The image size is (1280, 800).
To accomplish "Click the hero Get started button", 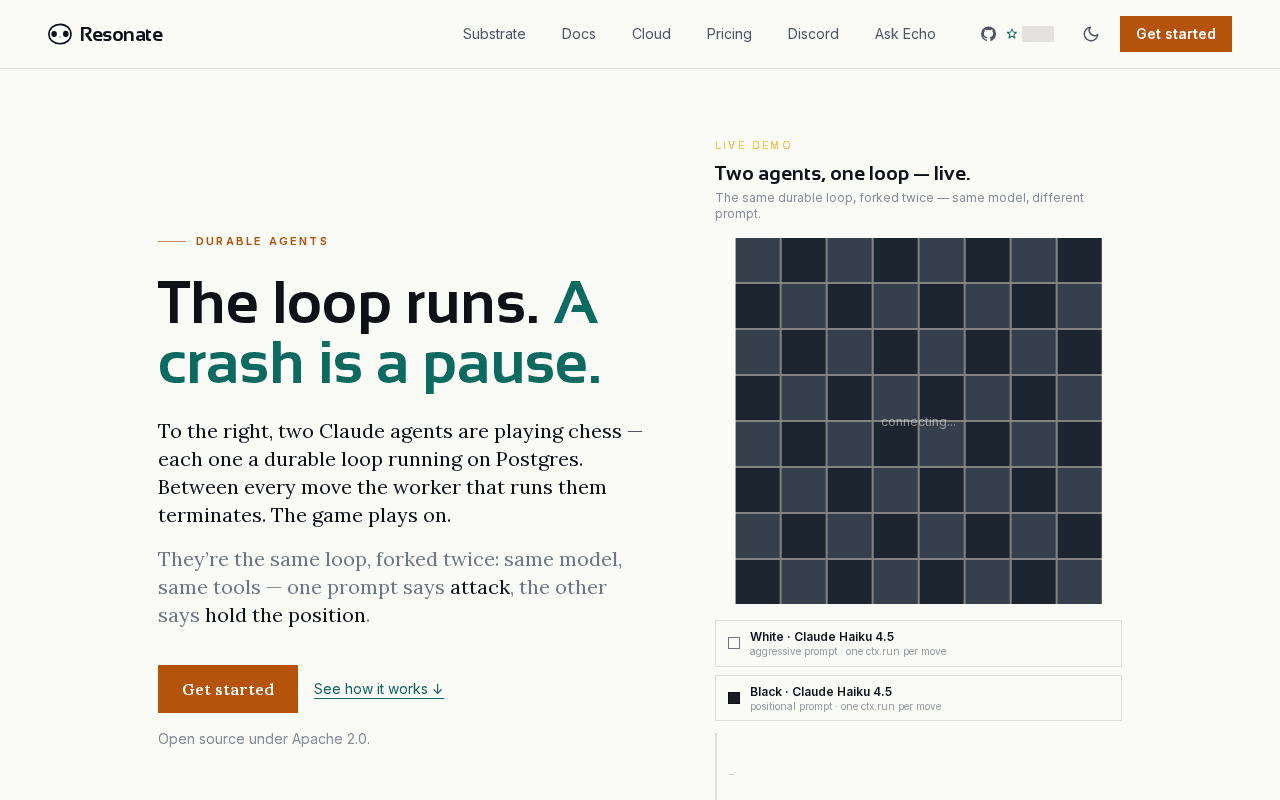I will click(228, 689).
